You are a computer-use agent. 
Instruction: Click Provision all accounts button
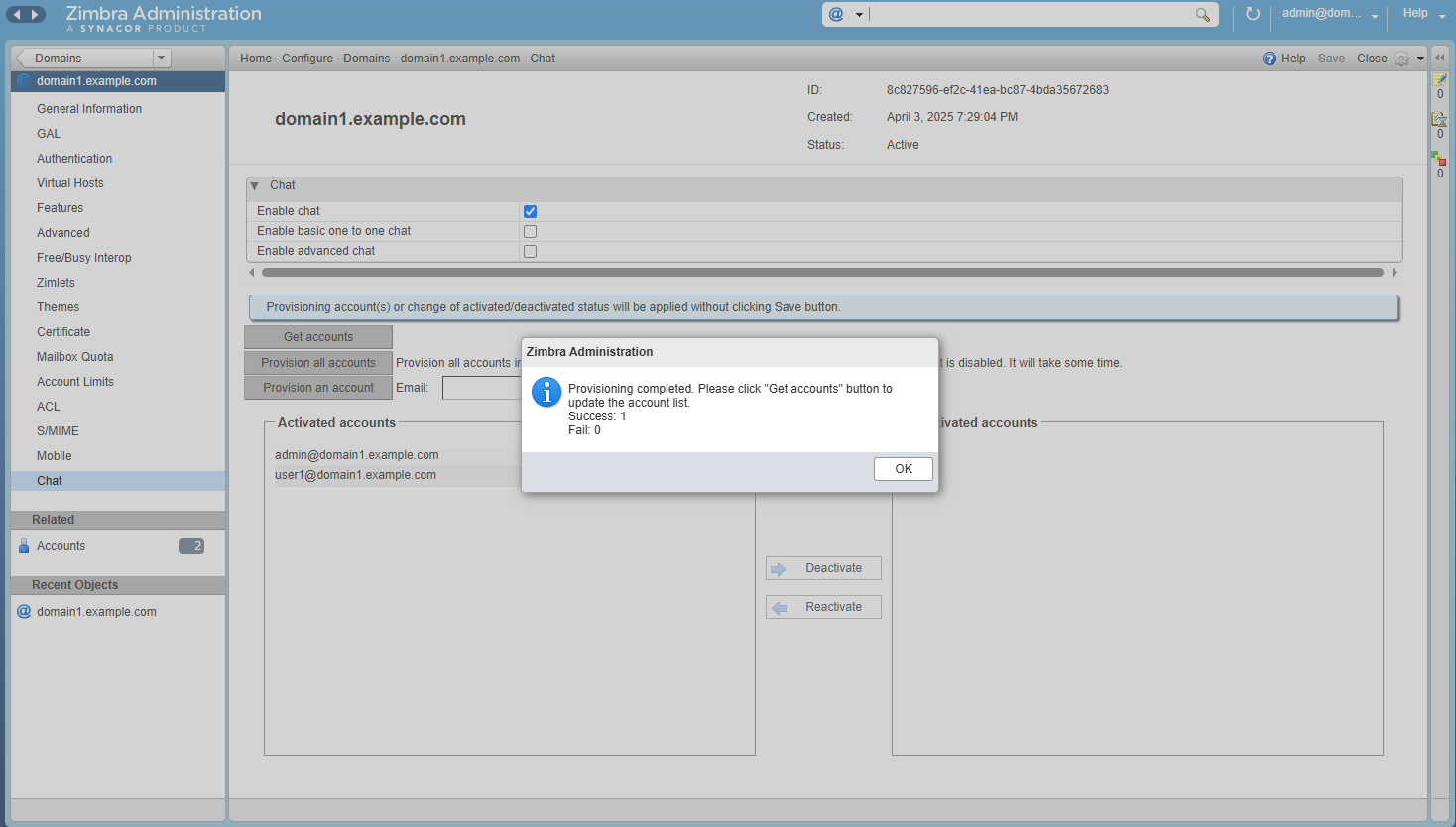click(x=318, y=363)
